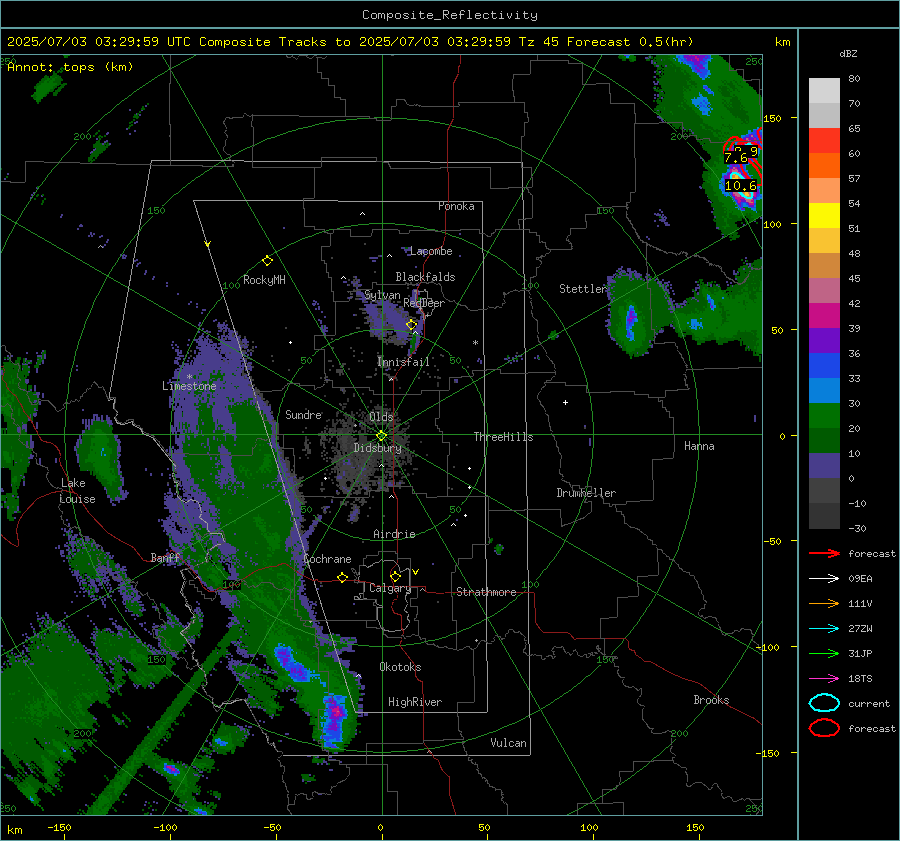Click the bright green swatch in dBZ scale

pos(824,416)
